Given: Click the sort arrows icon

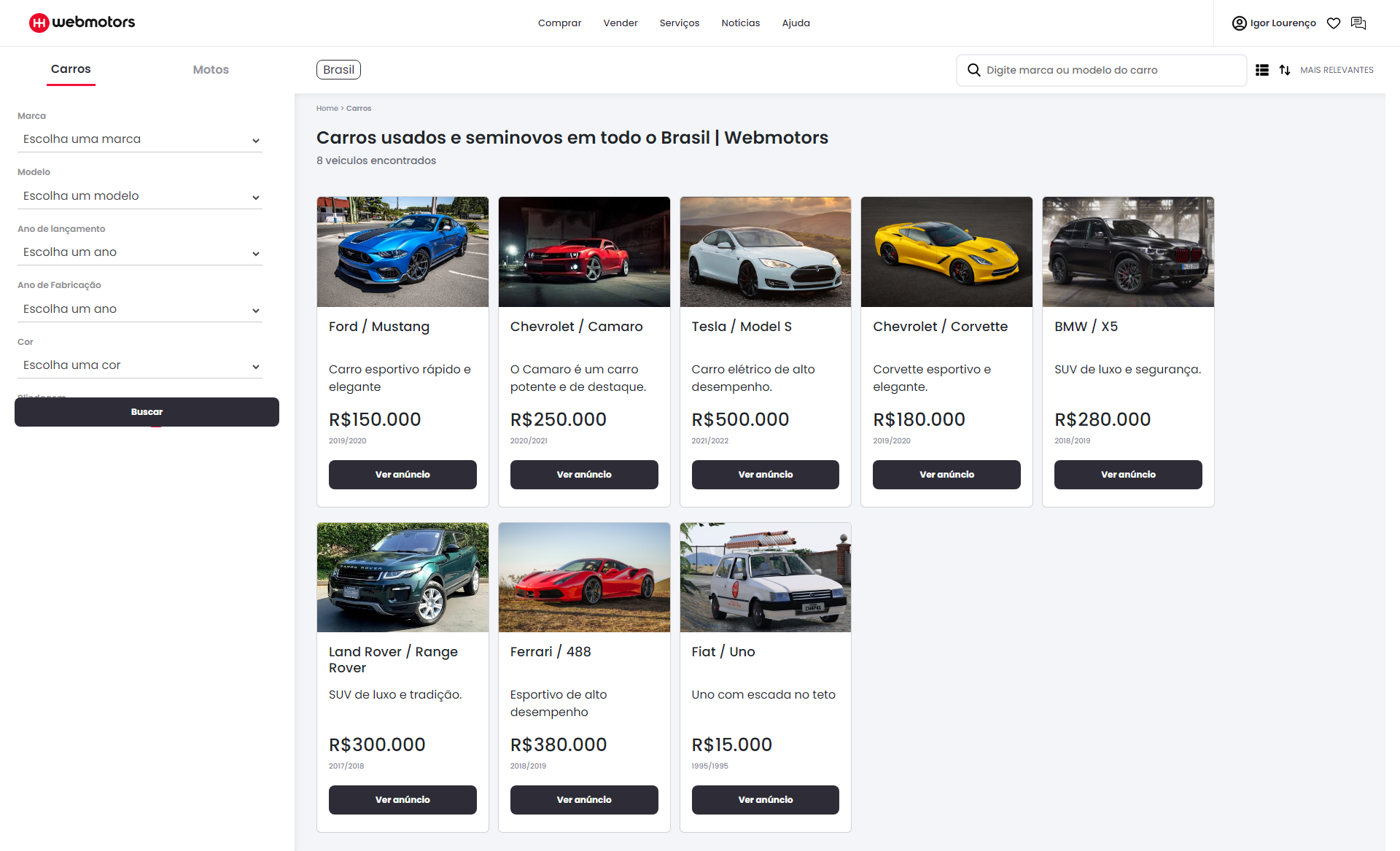Looking at the screenshot, I should click(1285, 70).
